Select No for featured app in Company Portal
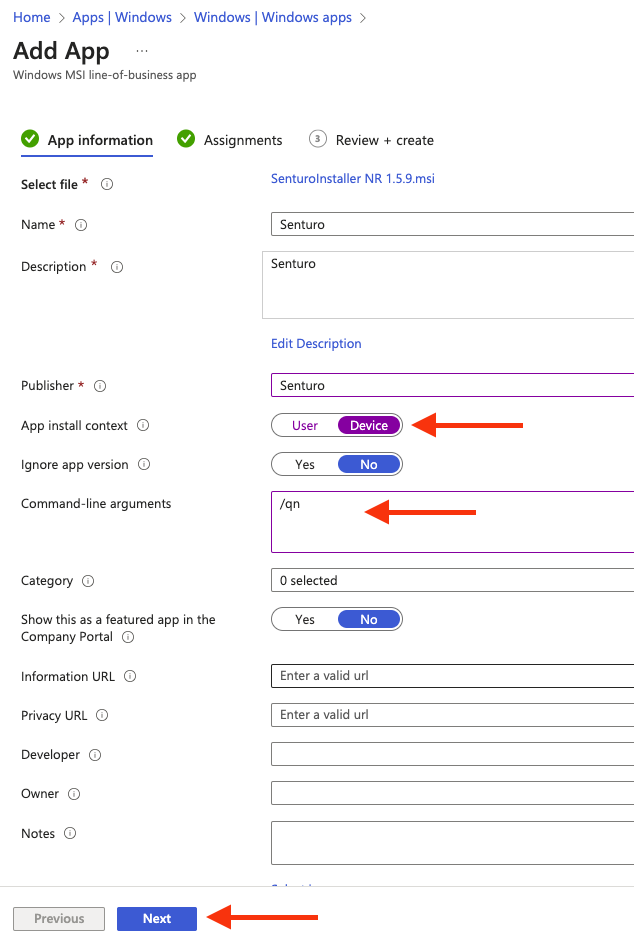Image resolution: width=634 pixels, height=939 pixels. click(369, 619)
